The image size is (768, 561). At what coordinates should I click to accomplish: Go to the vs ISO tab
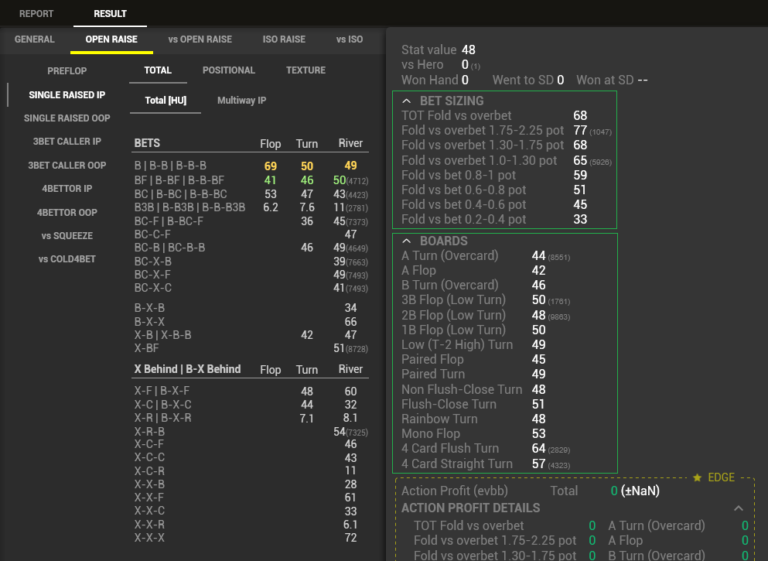[x=350, y=40]
